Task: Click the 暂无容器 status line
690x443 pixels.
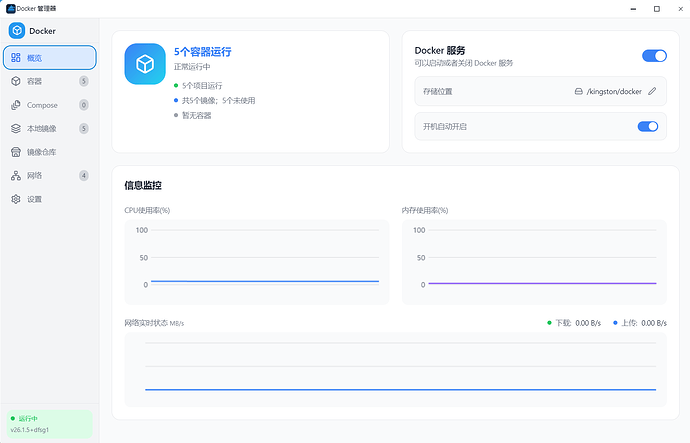Action: [192, 115]
